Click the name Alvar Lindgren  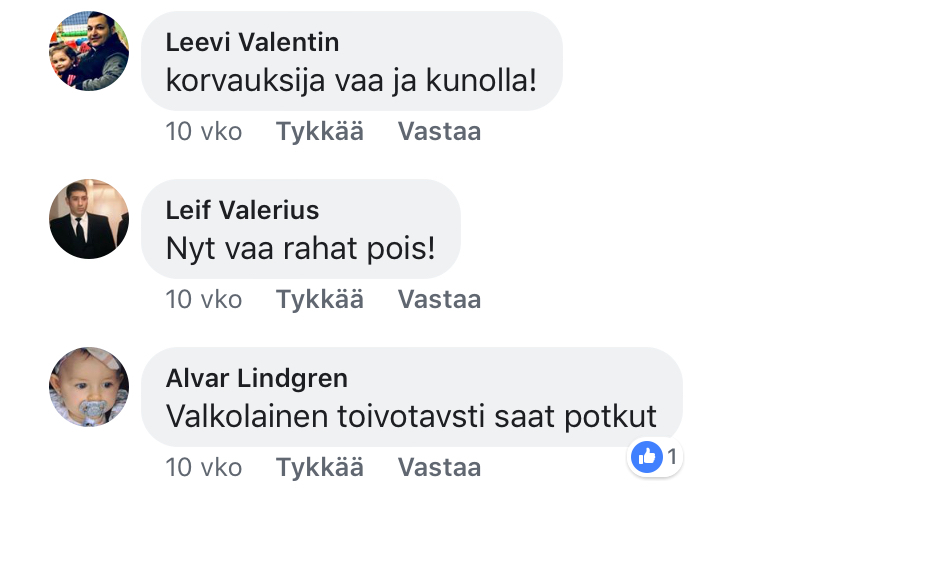click(256, 378)
